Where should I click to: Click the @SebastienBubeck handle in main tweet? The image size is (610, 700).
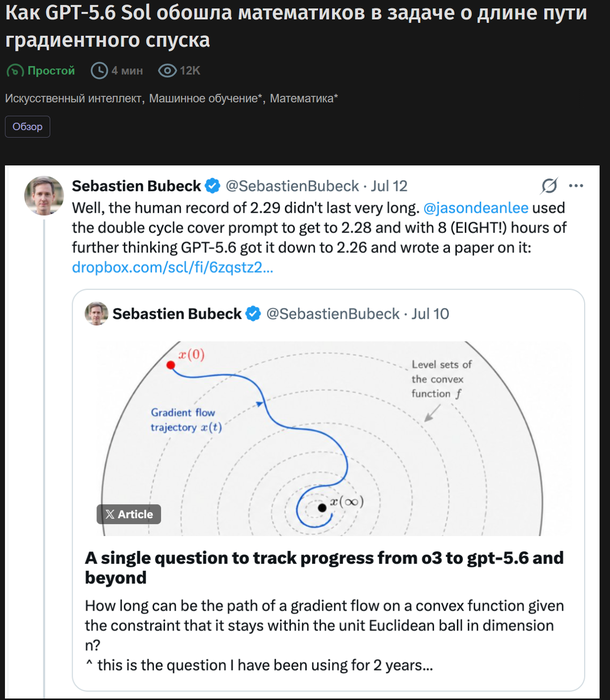tap(292, 186)
